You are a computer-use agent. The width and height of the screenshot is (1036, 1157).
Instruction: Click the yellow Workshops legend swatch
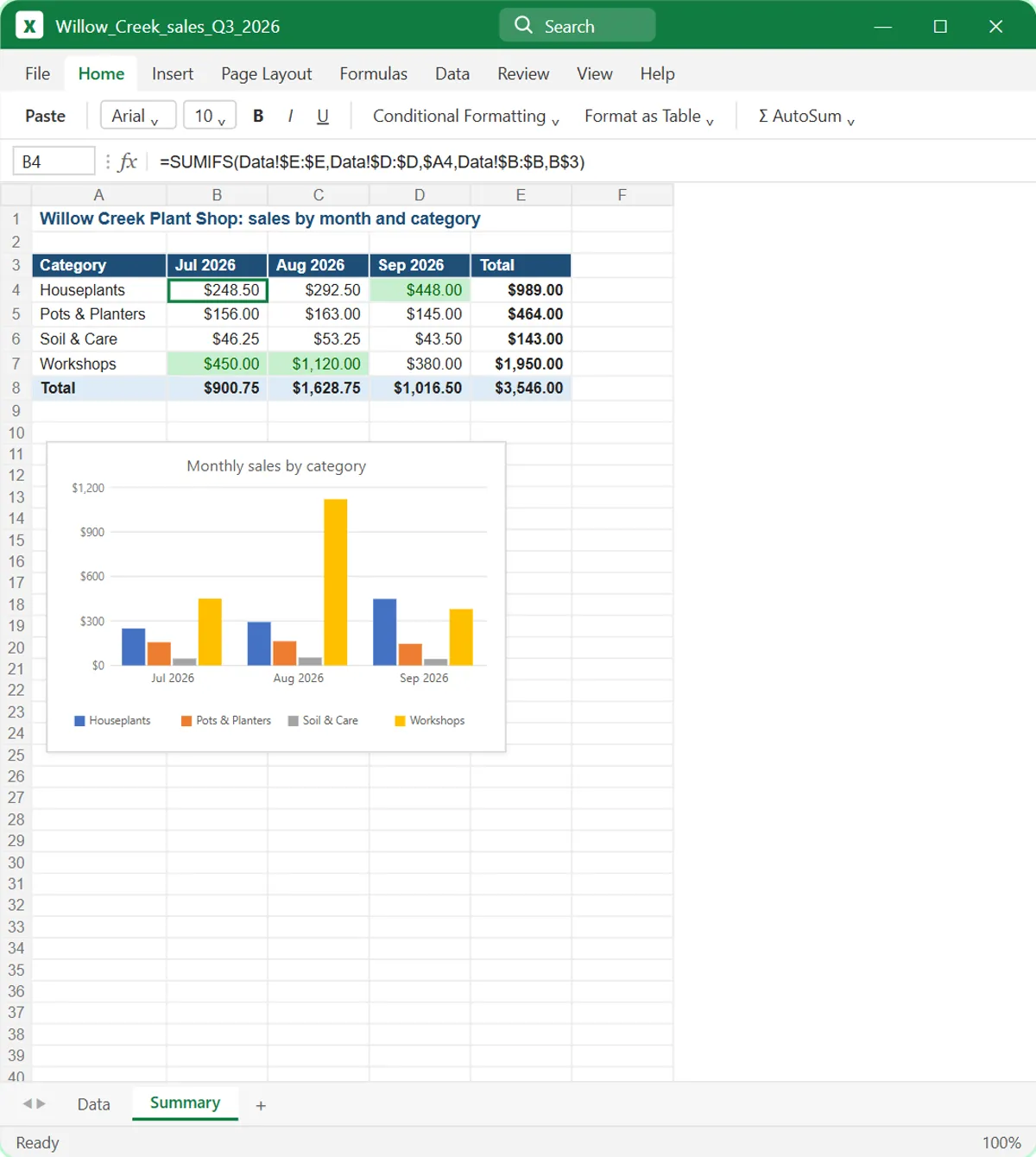400,721
